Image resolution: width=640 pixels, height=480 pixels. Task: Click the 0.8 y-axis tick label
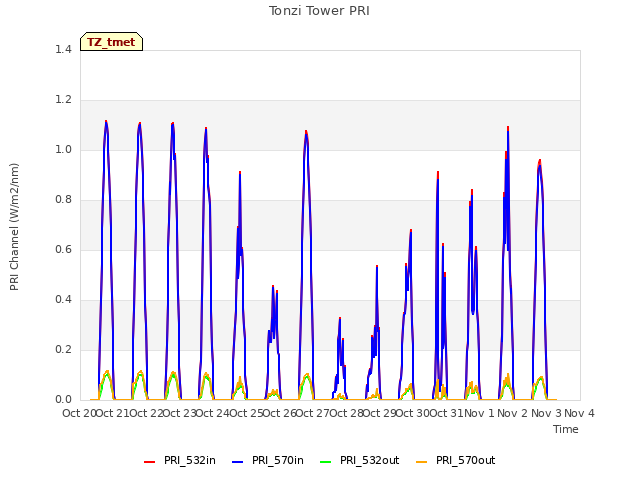pos(63,199)
